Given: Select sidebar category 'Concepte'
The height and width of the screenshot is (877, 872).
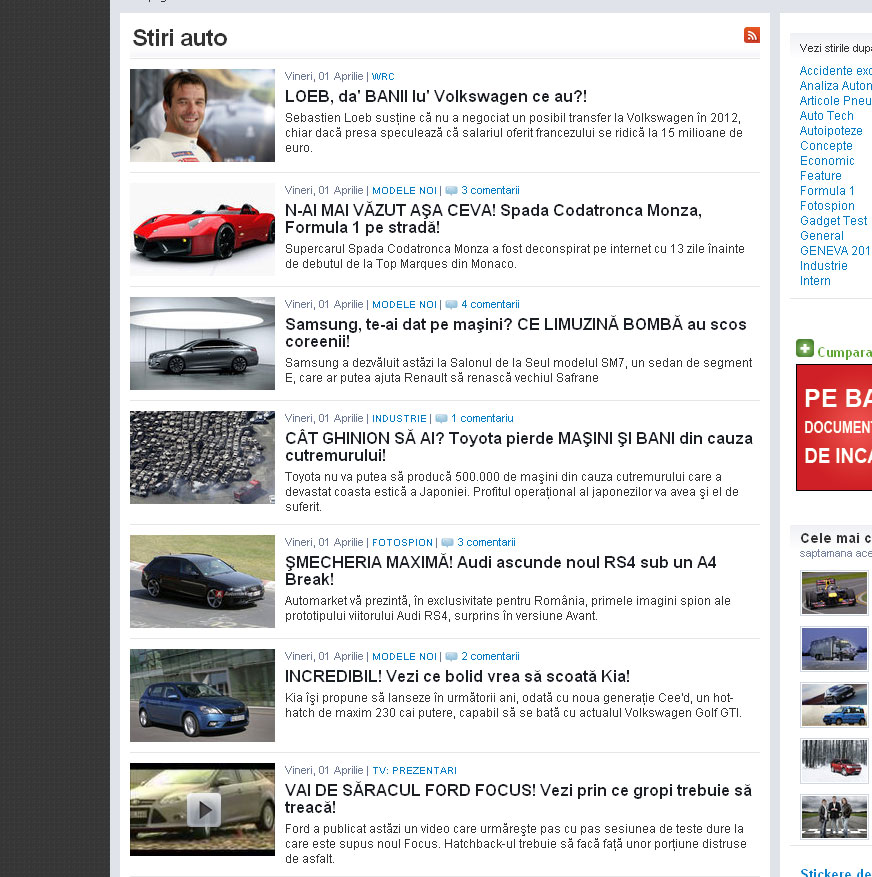Looking at the screenshot, I should 826,146.
